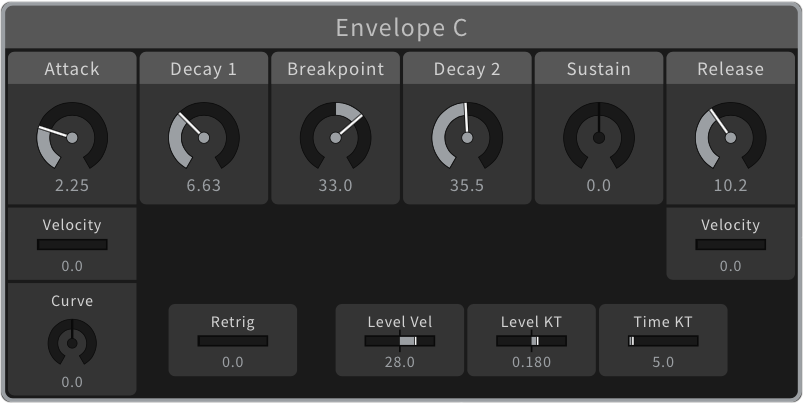Viewport: 803px width, 403px height.
Task: Click the Release knob
Action: click(x=731, y=137)
